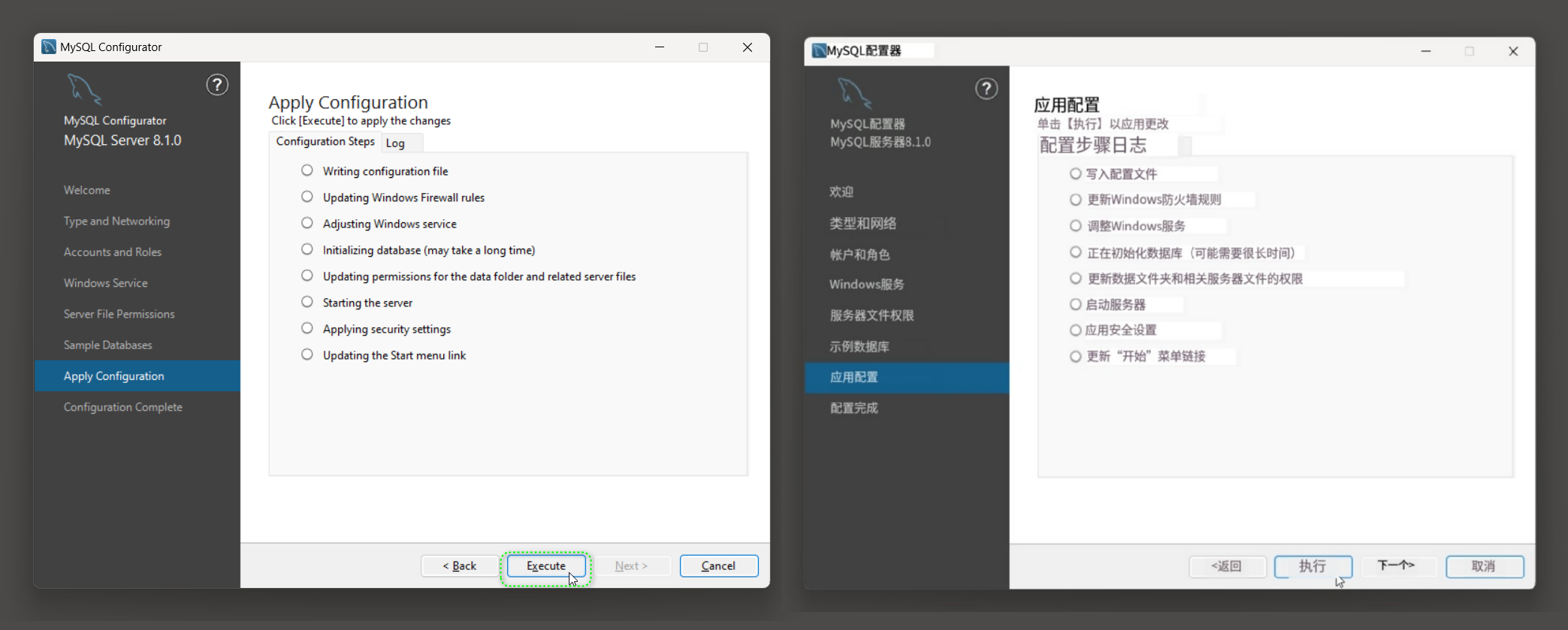Viewport: 1568px width, 630px height.
Task: Click 'Click [Execute] to apply the changes' text
Action: [361, 121]
